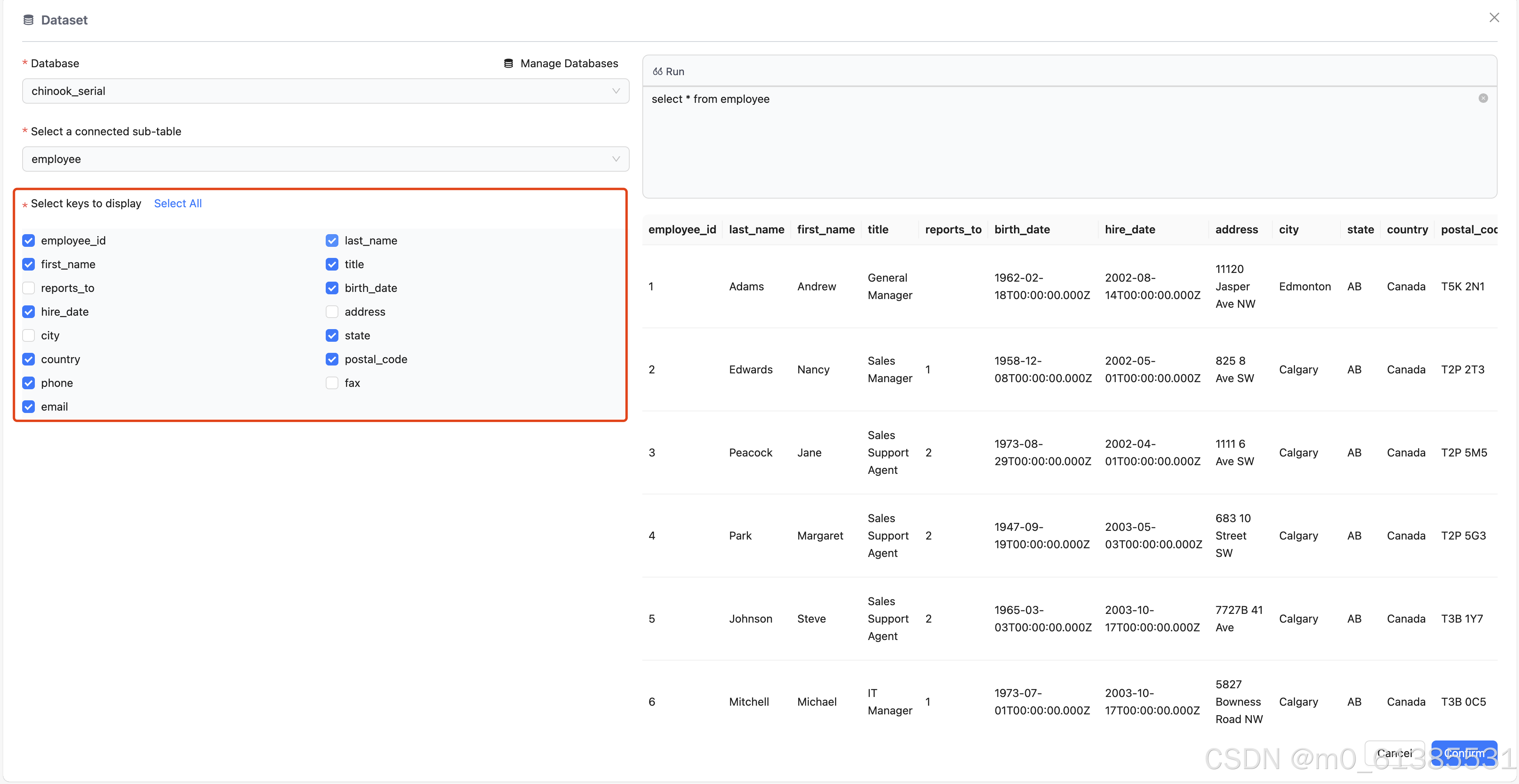
Task: Enable the city checkbox
Action: pos(28,335)
